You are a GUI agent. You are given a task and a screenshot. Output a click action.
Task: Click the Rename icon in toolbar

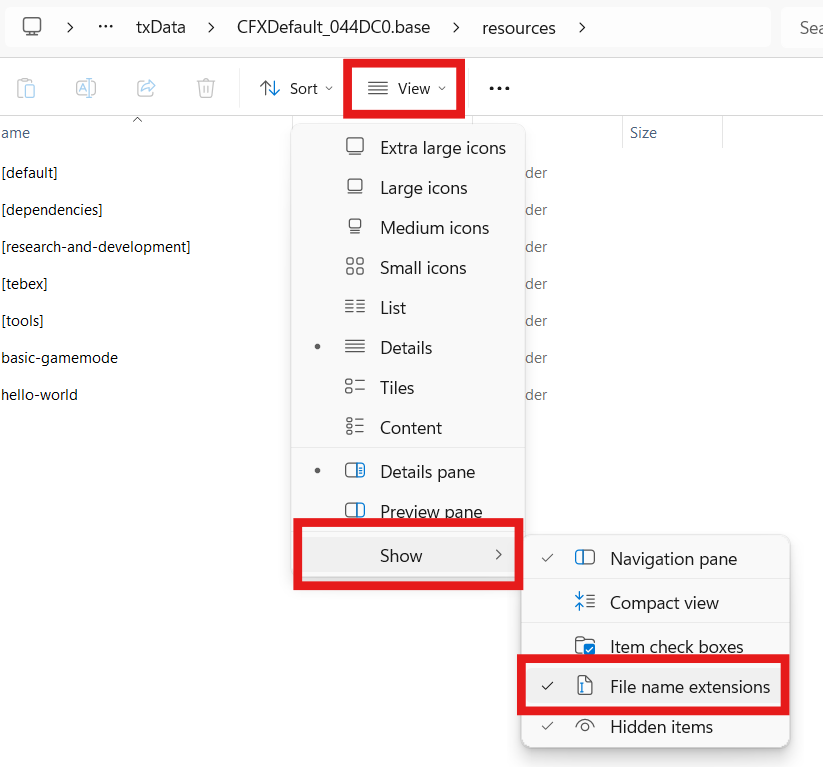(86, 88)
